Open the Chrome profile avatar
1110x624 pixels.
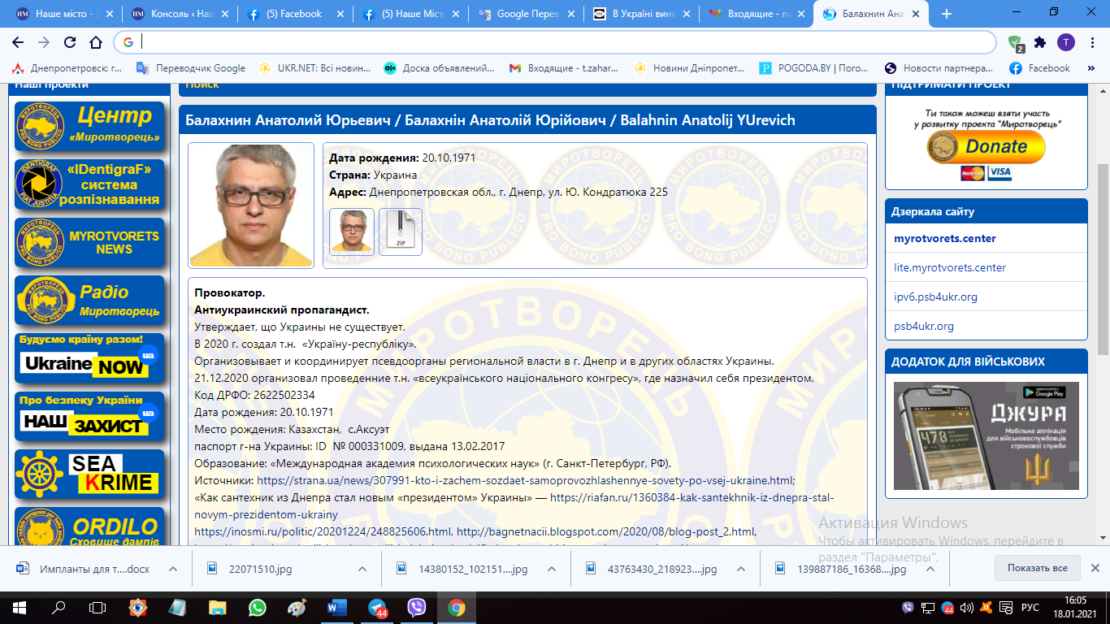pyautogui.click(x=1066, y=42)
